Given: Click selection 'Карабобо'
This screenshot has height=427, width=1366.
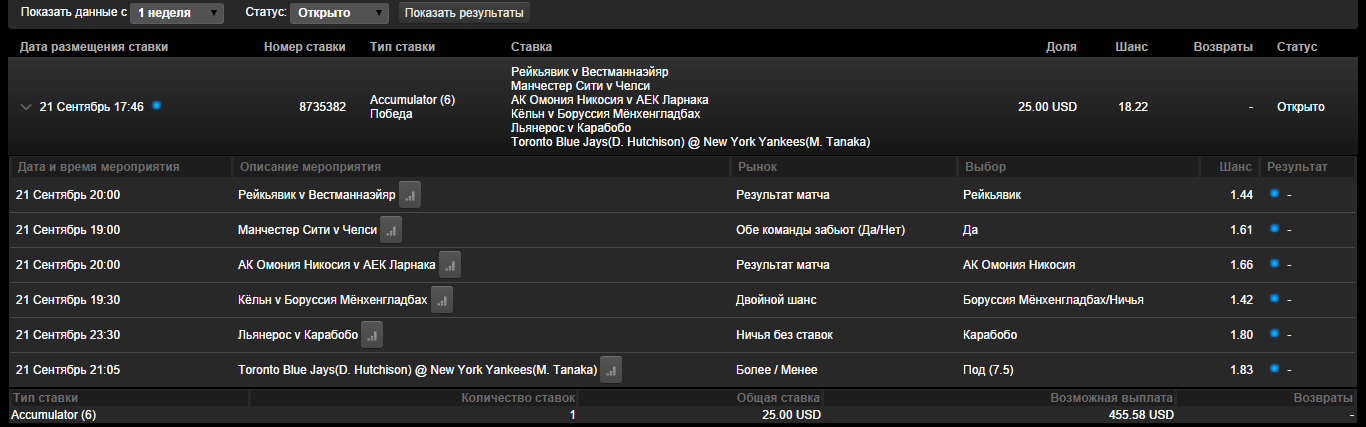Looking at the screenshot, I should click(x=989, y=335).
